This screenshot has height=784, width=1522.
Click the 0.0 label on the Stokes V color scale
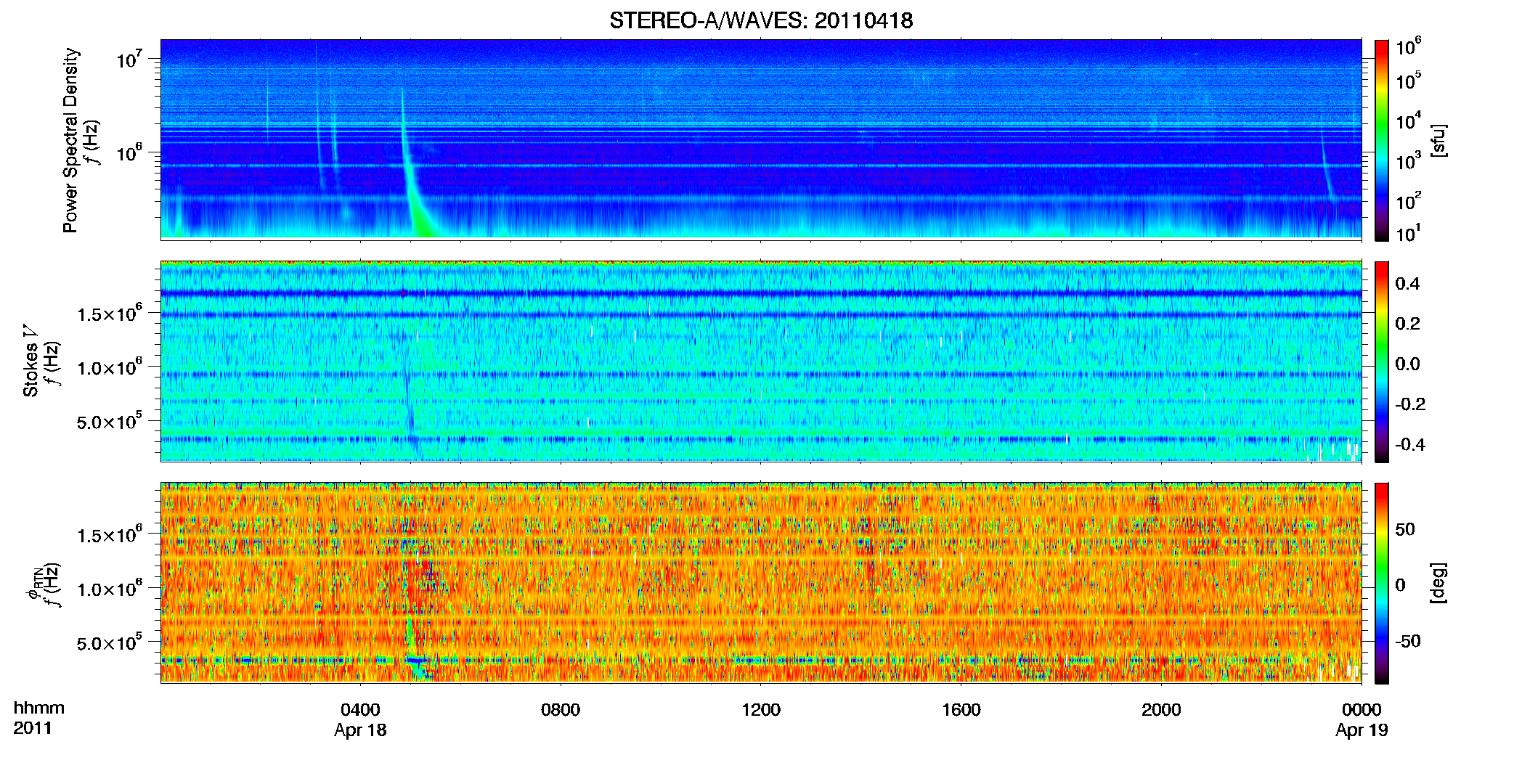pos(1408,364)
